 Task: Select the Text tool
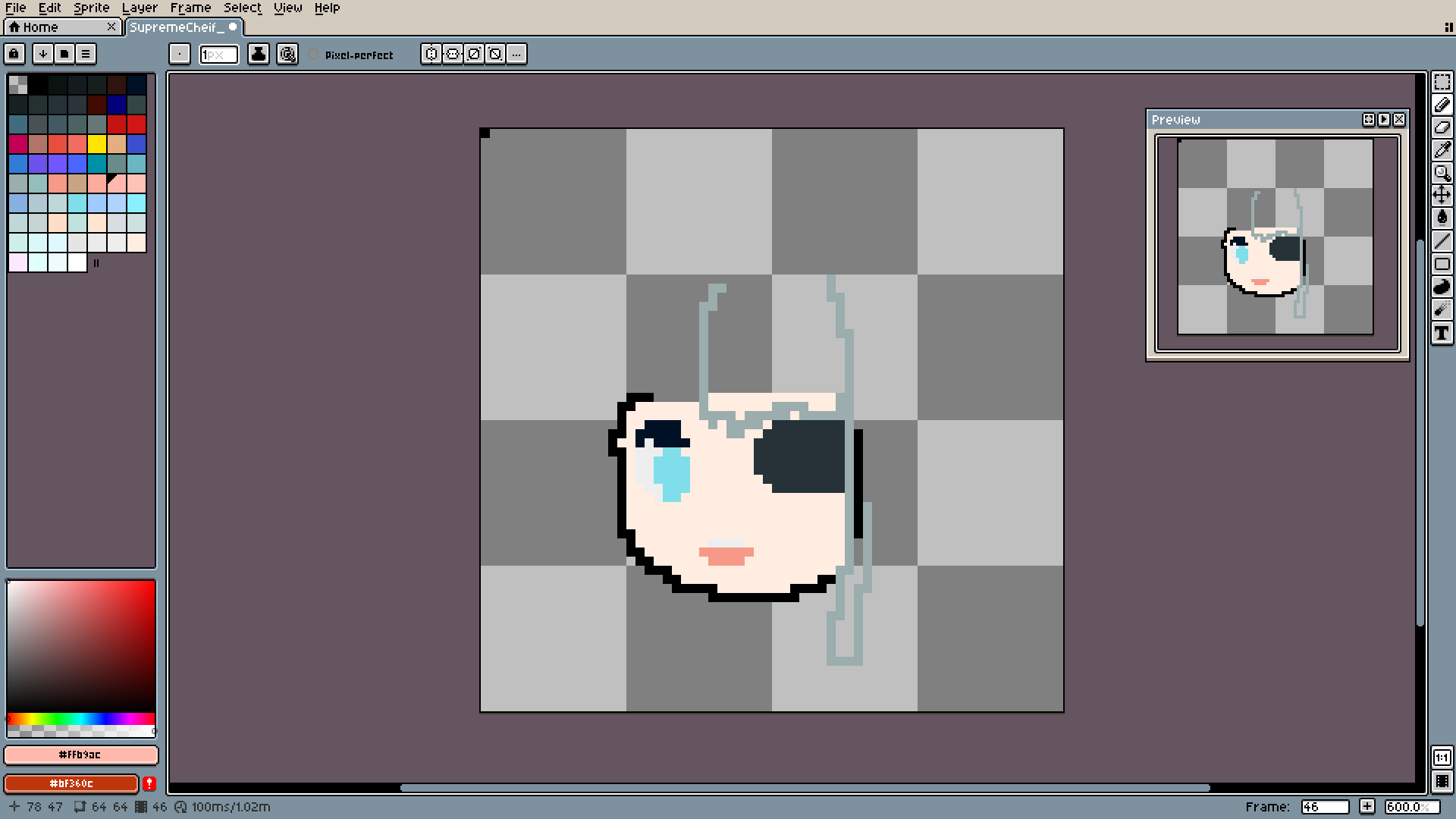click(x=1442, y=333)
